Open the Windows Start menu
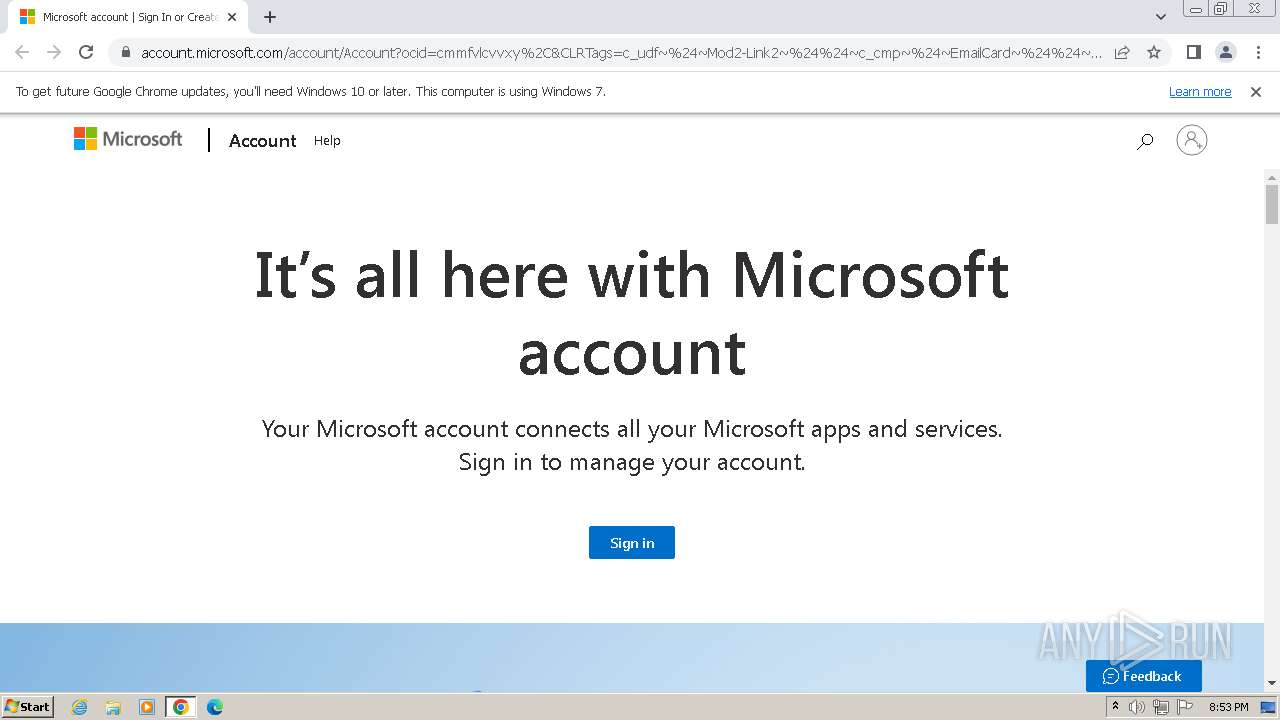Viewport: 1280px width, 720px height. pyautogui.click(x=28, y=707)
